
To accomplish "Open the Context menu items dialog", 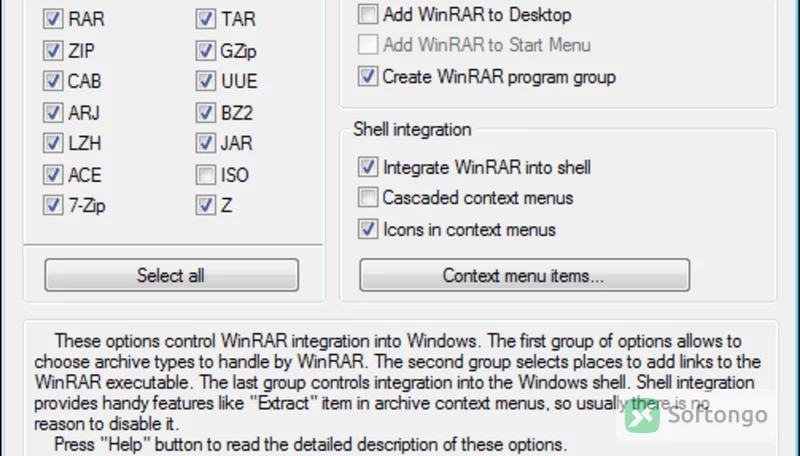I will tap(524, 275).
